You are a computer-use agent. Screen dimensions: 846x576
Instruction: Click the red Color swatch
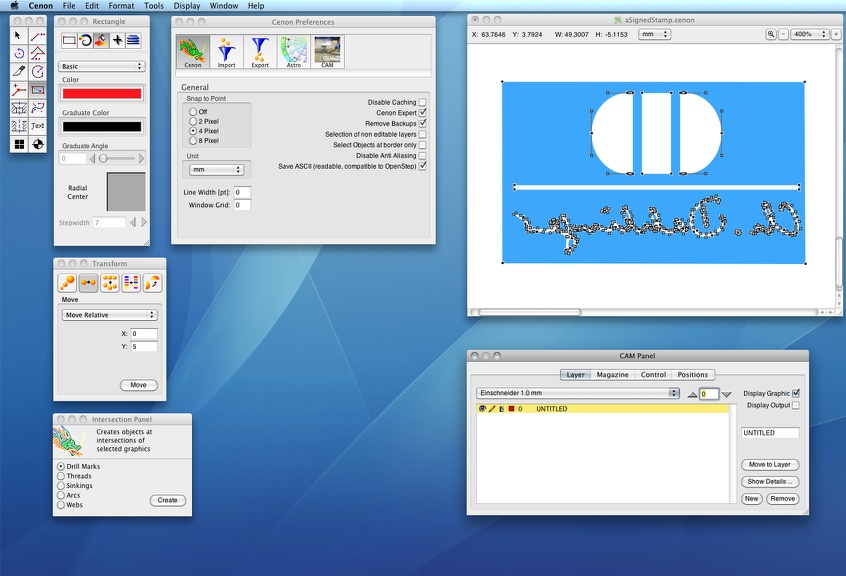point(101,93)
